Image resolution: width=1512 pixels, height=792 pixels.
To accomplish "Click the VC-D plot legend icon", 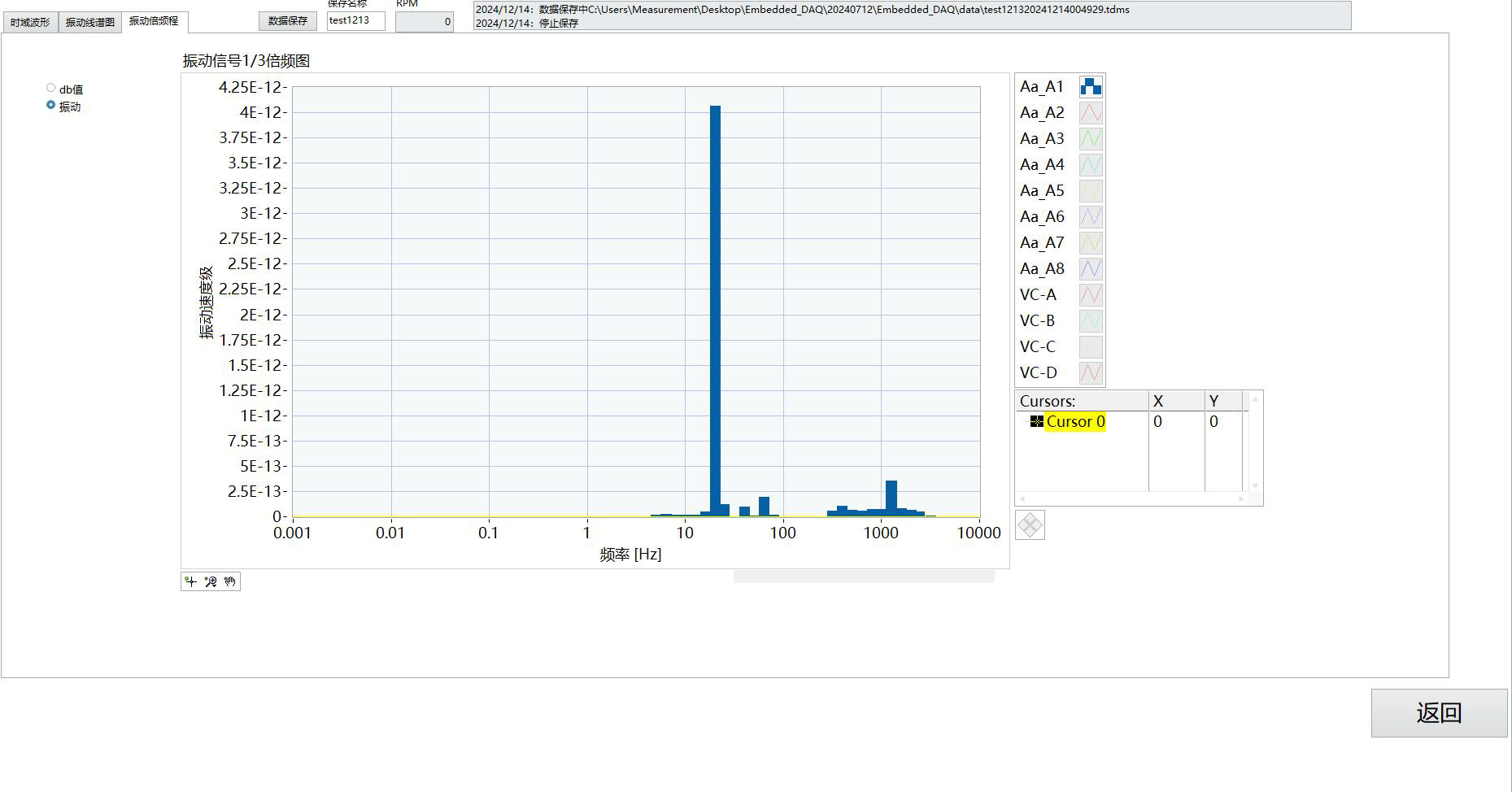I will coord(1091,372).
